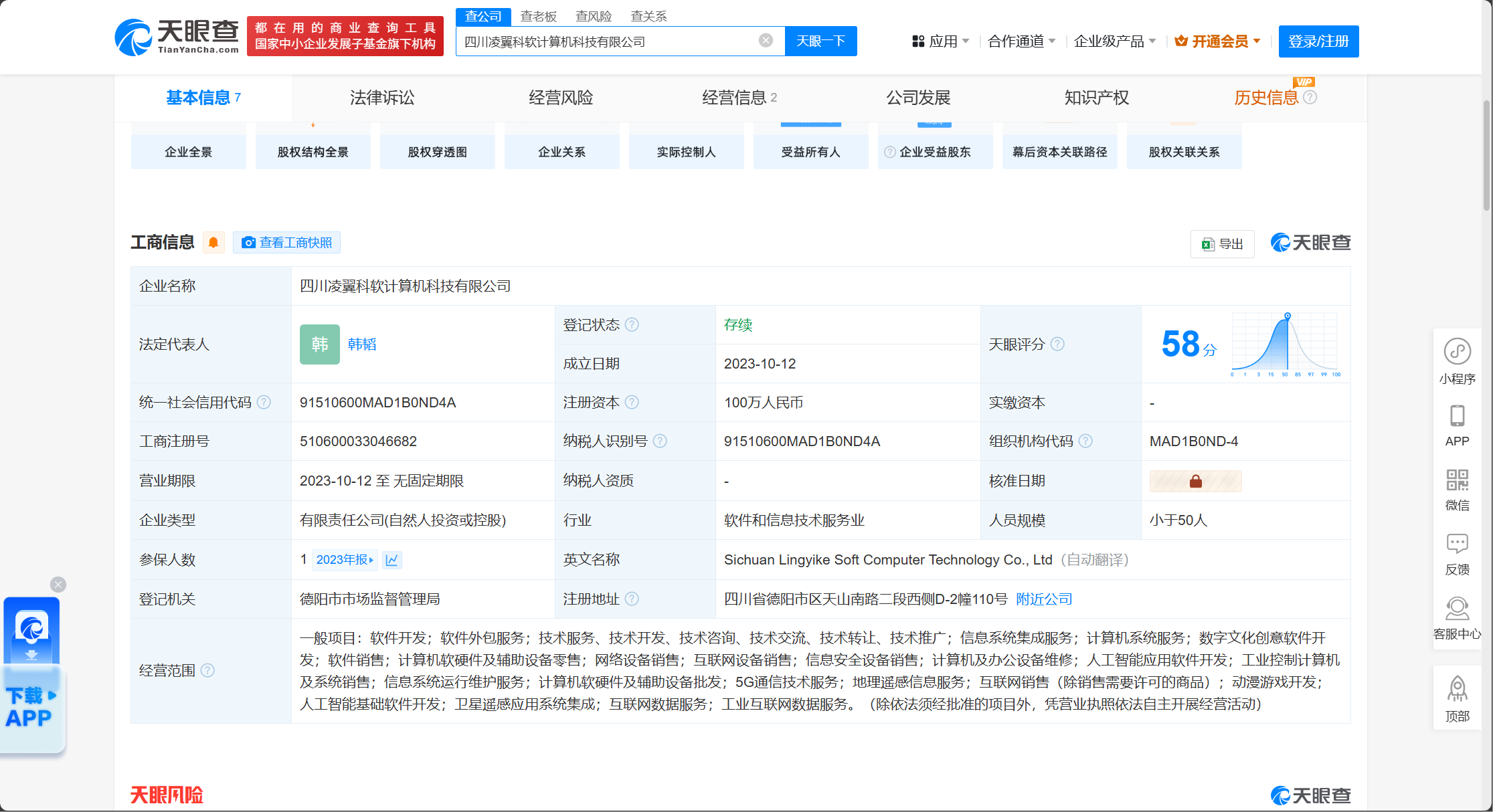Click help icon next to 经营范围

tap(207, 670)
